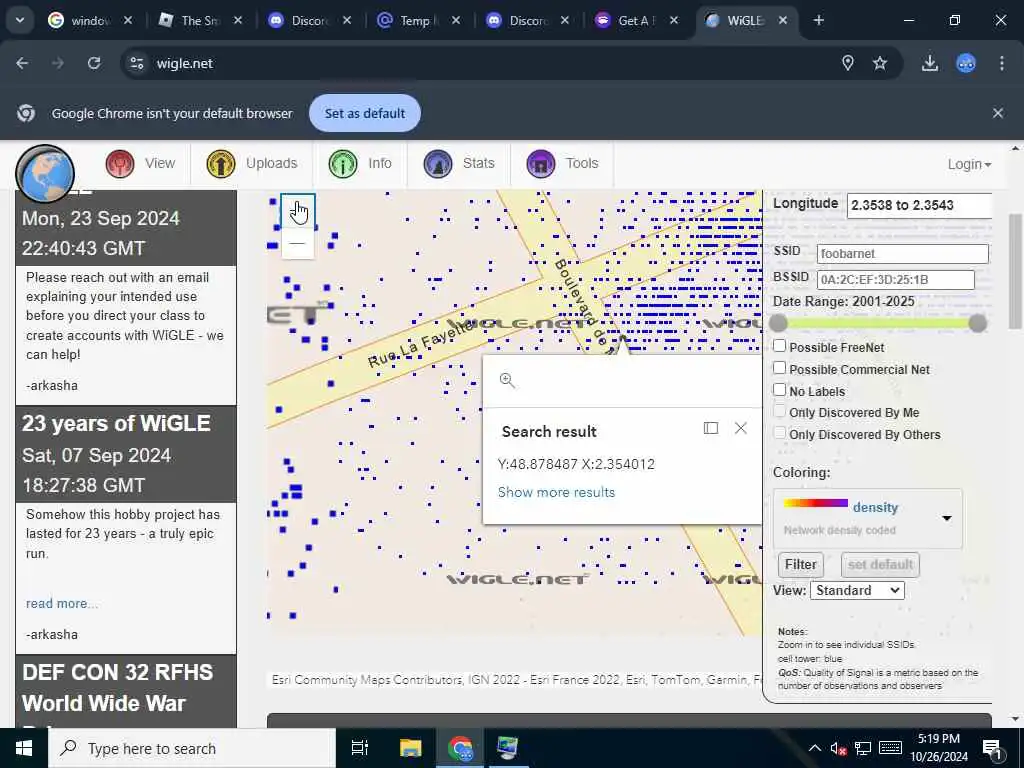
Task: Toggle the No Labels checkbox
Action: (780, 390)
